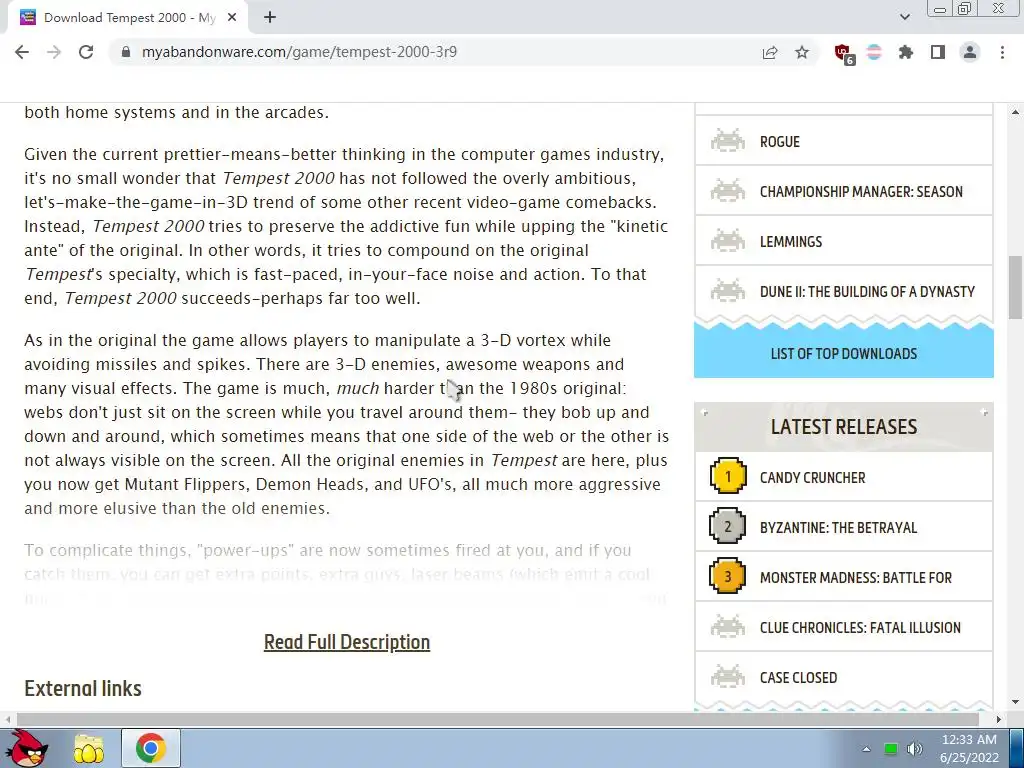Open the eggs folder taskbar icon

[x=89, y=748]
